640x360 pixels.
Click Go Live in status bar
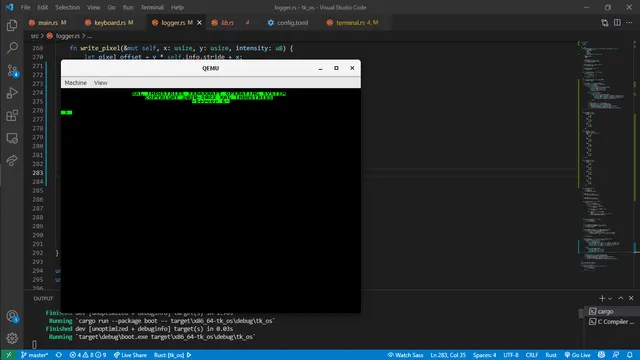point(578,355)
